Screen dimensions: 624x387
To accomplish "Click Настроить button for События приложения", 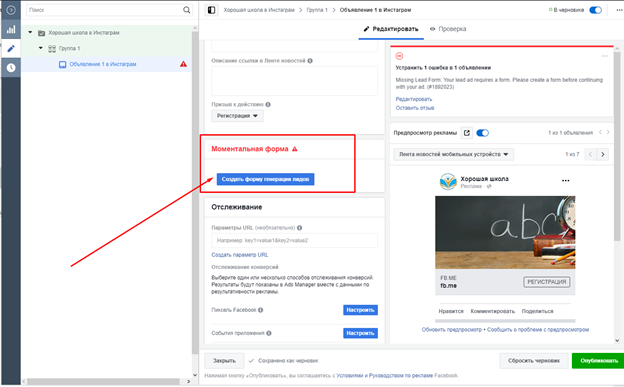I will pyautogui.click(x=360, y=333).
